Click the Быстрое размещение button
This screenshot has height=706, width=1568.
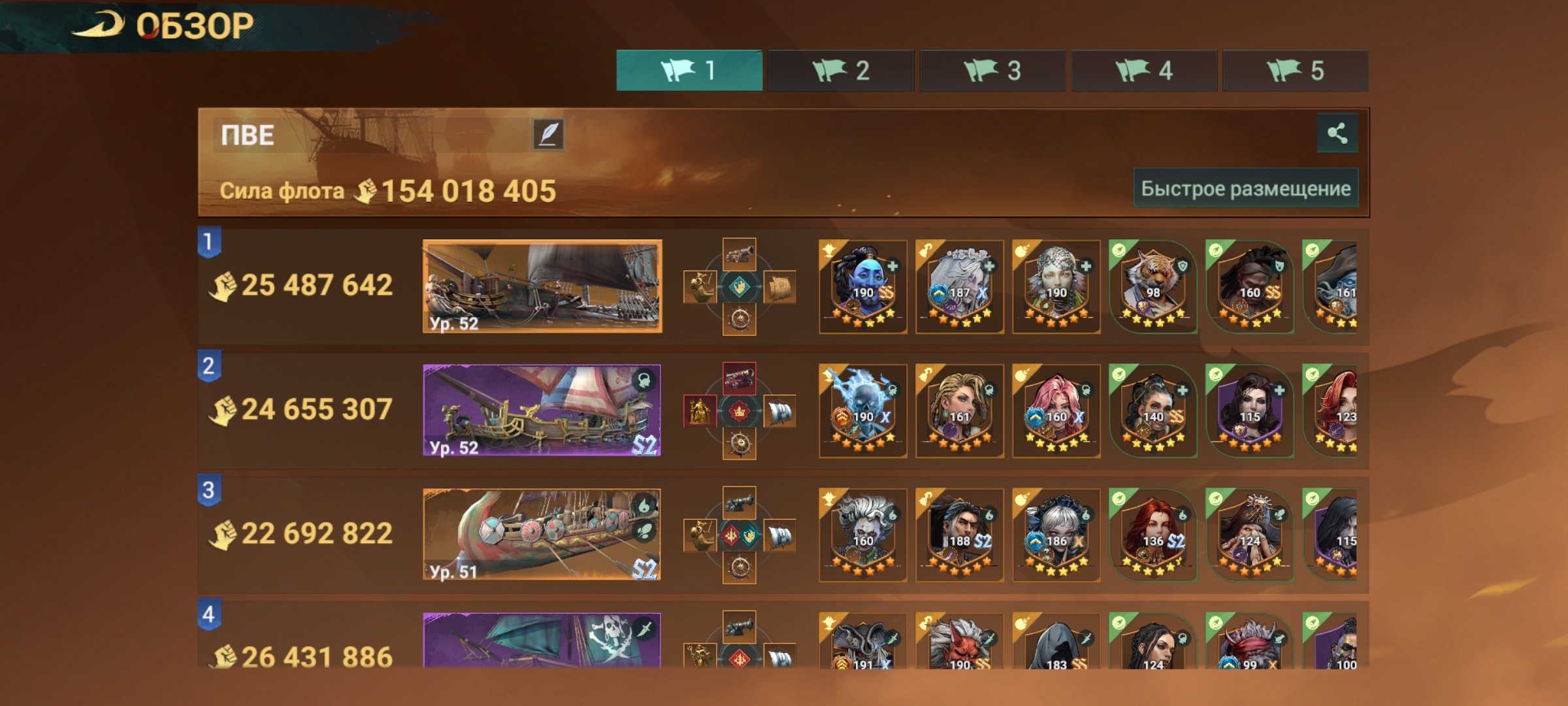tap(1246, 188)
